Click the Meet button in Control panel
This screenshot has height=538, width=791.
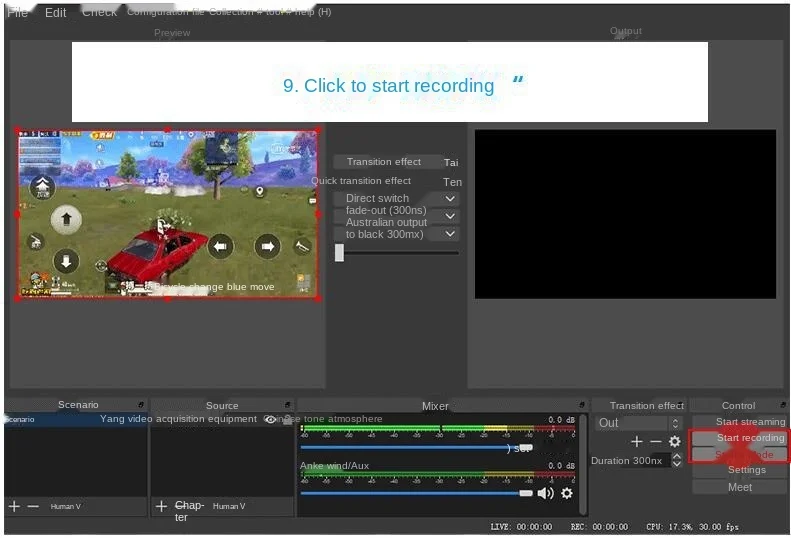coord(740,487)
